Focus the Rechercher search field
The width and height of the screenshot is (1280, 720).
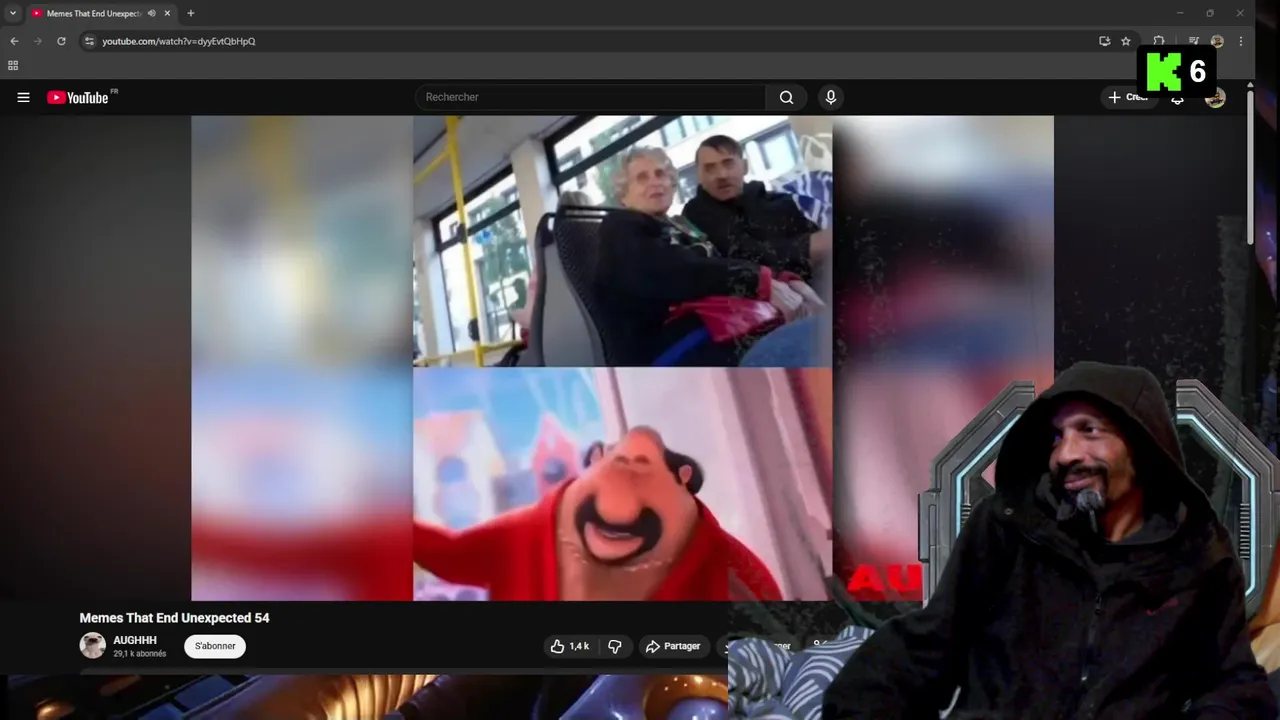click(x=590, y=97)
